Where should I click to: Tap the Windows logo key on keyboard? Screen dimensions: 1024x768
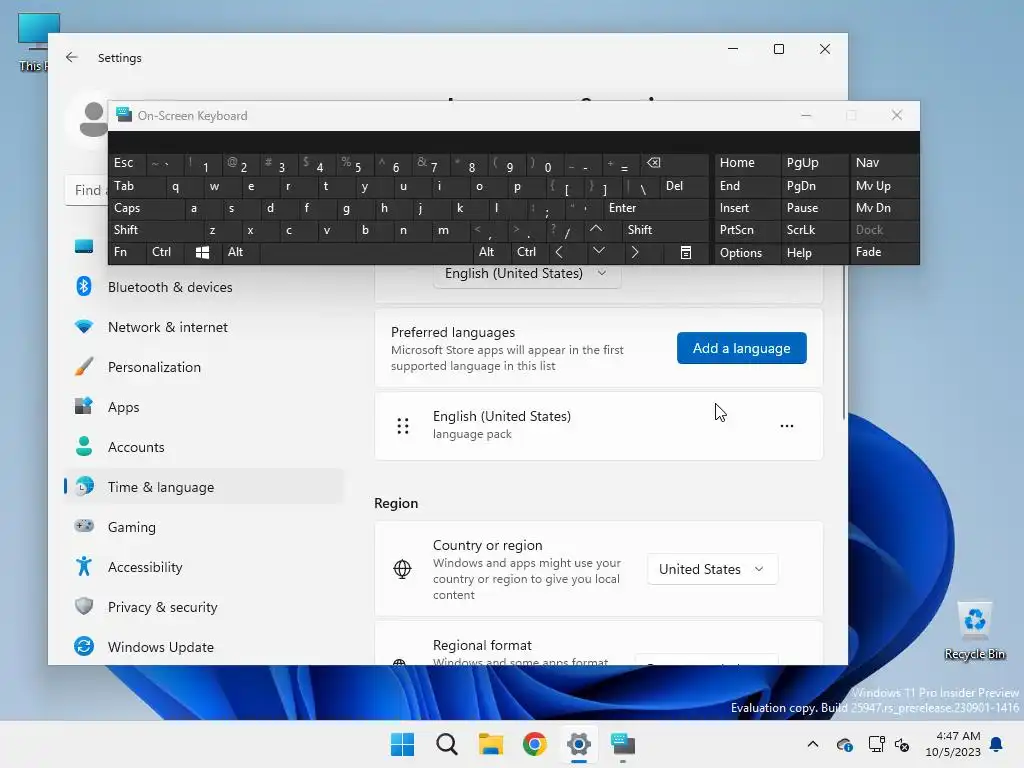coord(202,252)
